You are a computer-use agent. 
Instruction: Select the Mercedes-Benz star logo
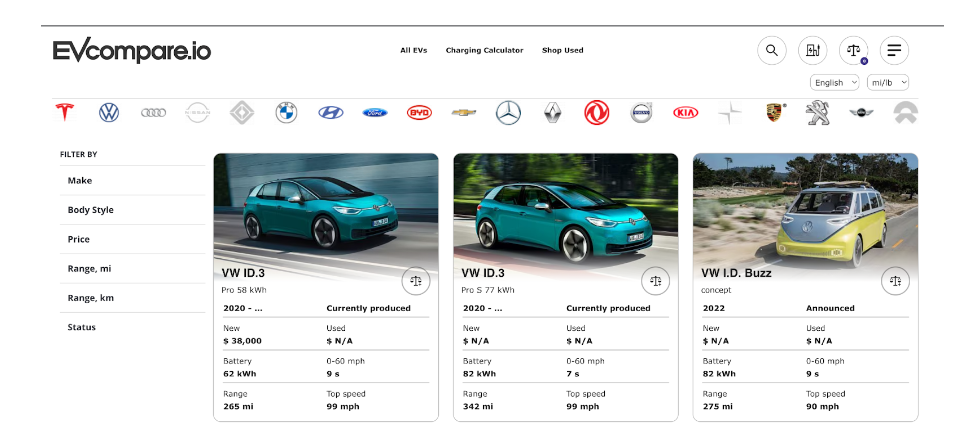point(508,113)
